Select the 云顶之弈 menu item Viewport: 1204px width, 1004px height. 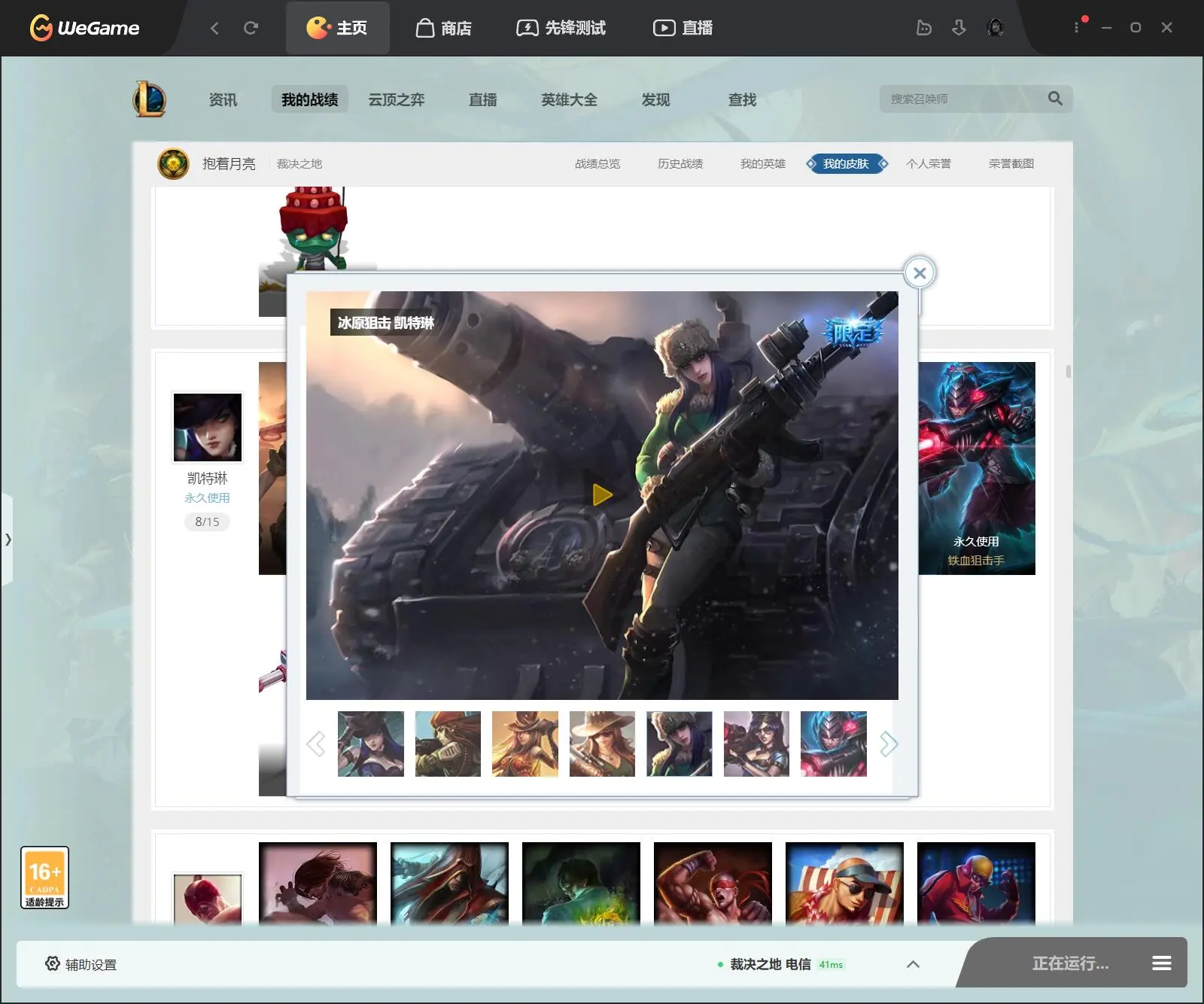(397, 99)
